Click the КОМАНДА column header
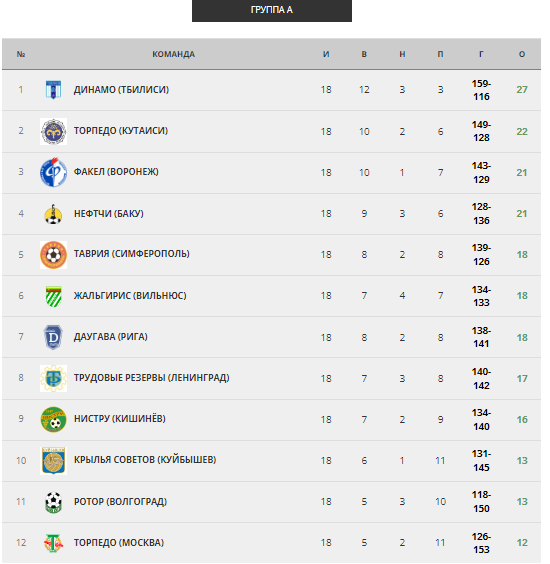Image resolution: width=550 pixels, height=564 pixels. (x=173, y=54)
